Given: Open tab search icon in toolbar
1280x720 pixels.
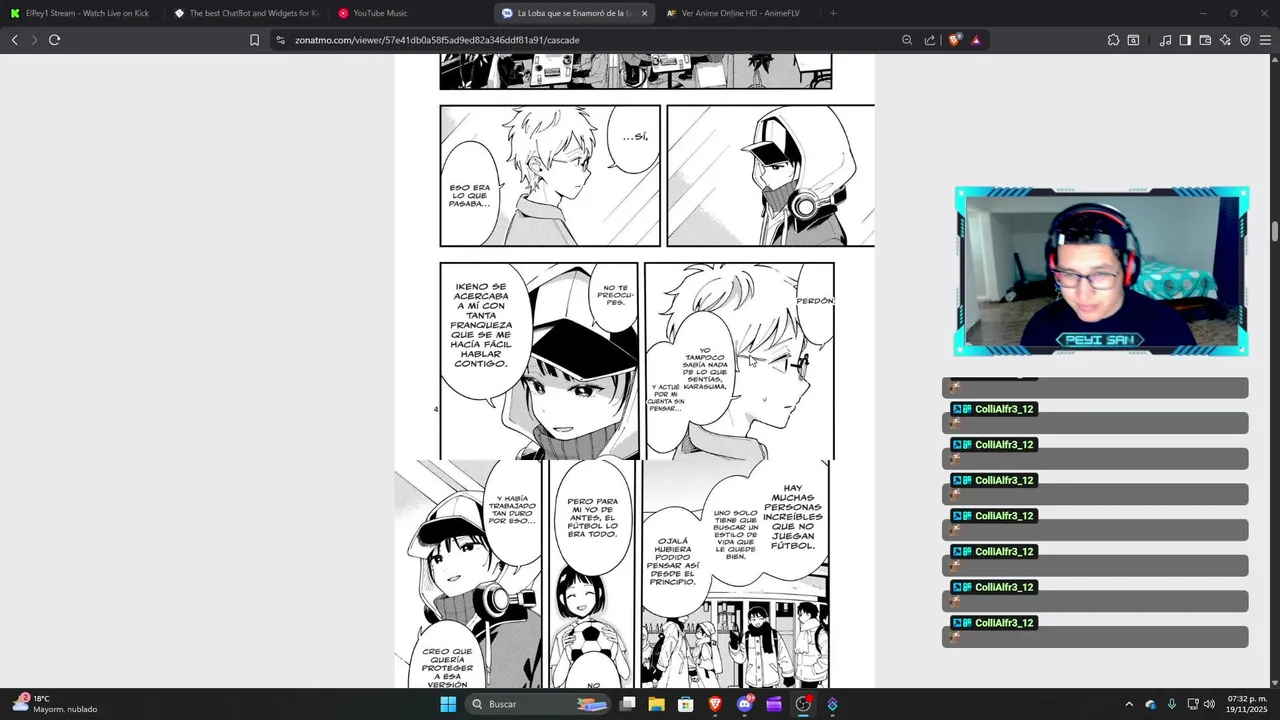Looking at the screenshot, I should point(1133,40).
